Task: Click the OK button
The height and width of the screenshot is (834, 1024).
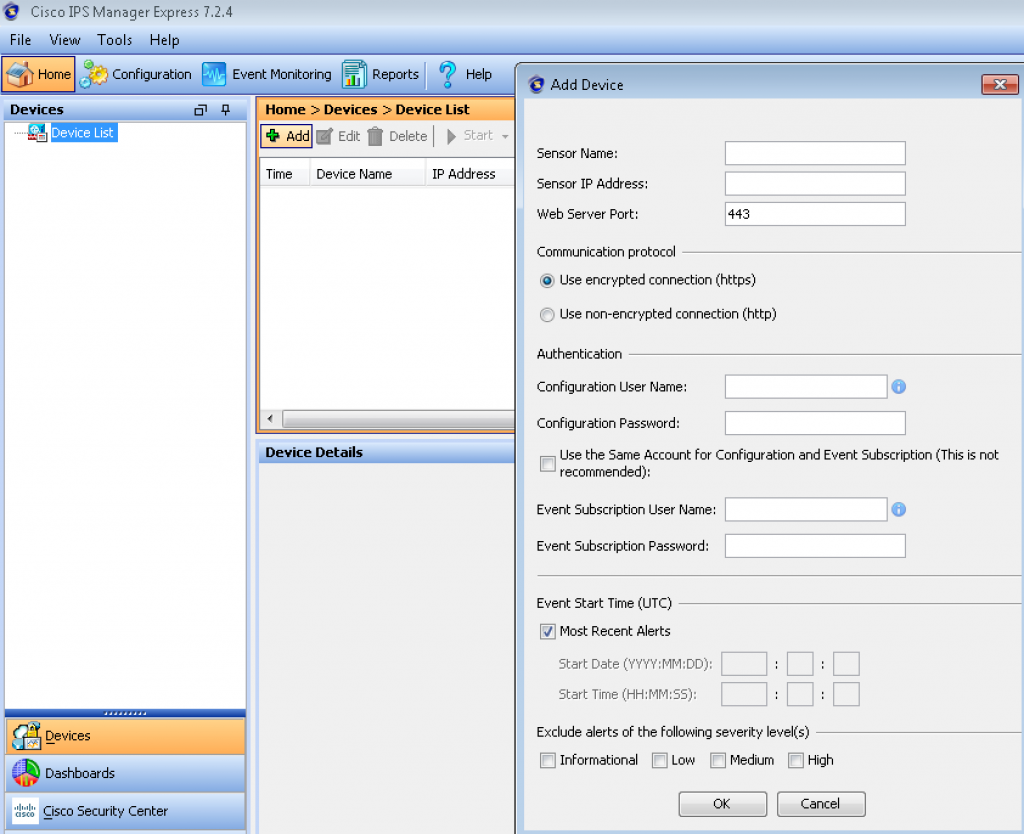Action: [x=722, y=804]
